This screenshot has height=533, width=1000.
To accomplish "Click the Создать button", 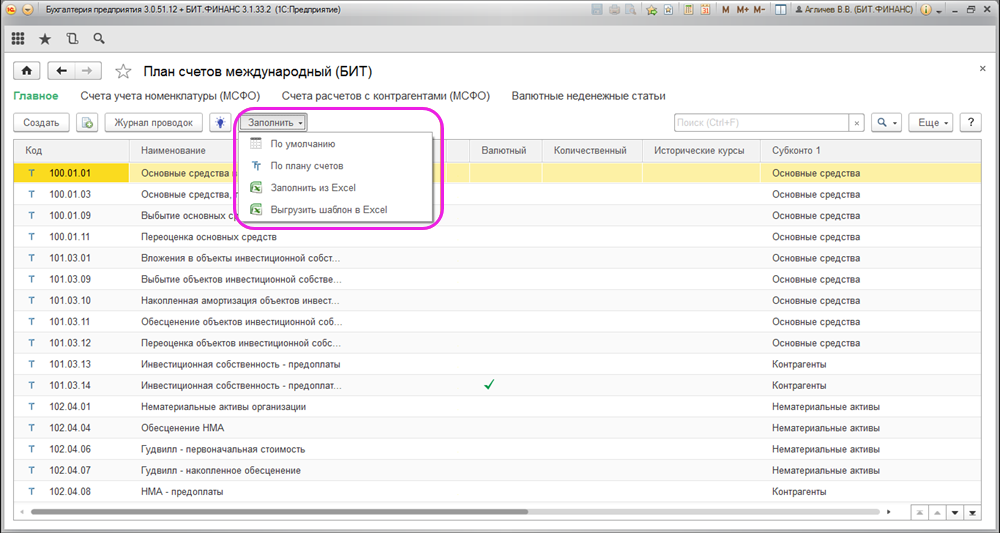I will pos(41,122).
